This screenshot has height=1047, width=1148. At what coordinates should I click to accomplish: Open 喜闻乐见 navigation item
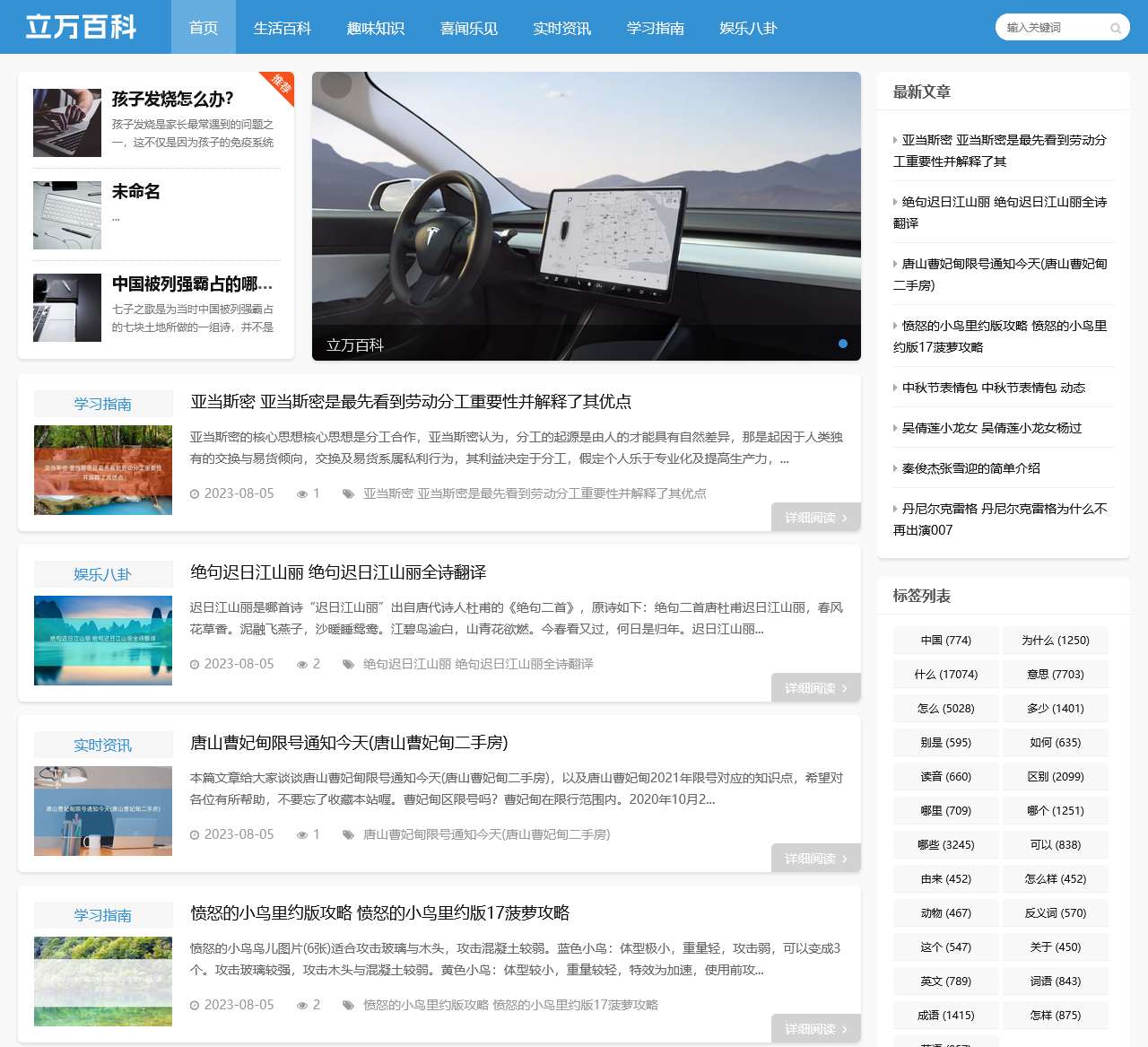469,27
